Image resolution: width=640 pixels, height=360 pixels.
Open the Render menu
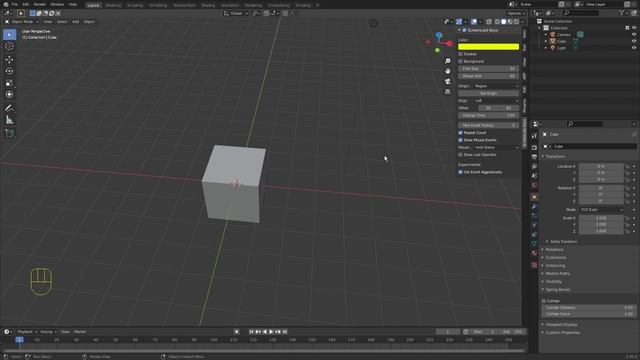pyautogui.click(x=40, y=4)
